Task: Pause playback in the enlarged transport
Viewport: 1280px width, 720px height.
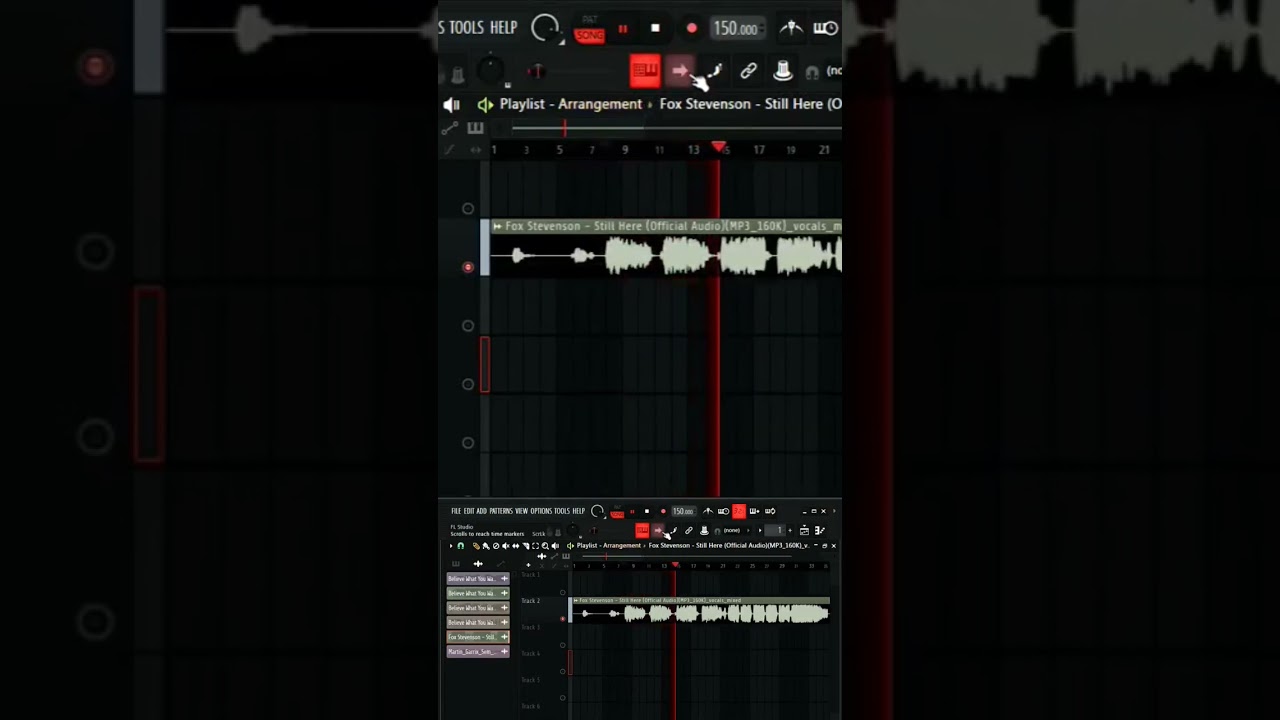Action: click(623, 29)
